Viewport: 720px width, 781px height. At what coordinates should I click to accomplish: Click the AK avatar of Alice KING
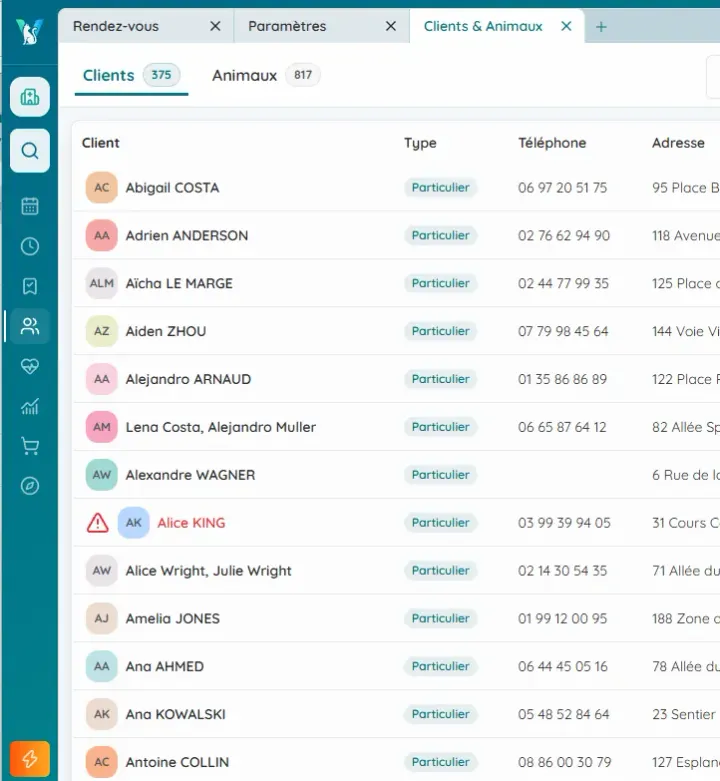pyautogui.click(x=133, y=522)
